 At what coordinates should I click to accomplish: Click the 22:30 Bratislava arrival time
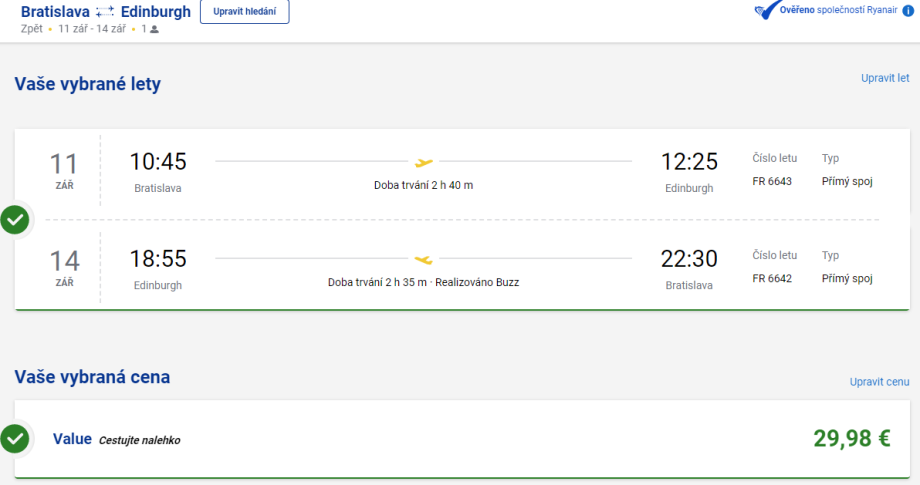pos(689,259)
